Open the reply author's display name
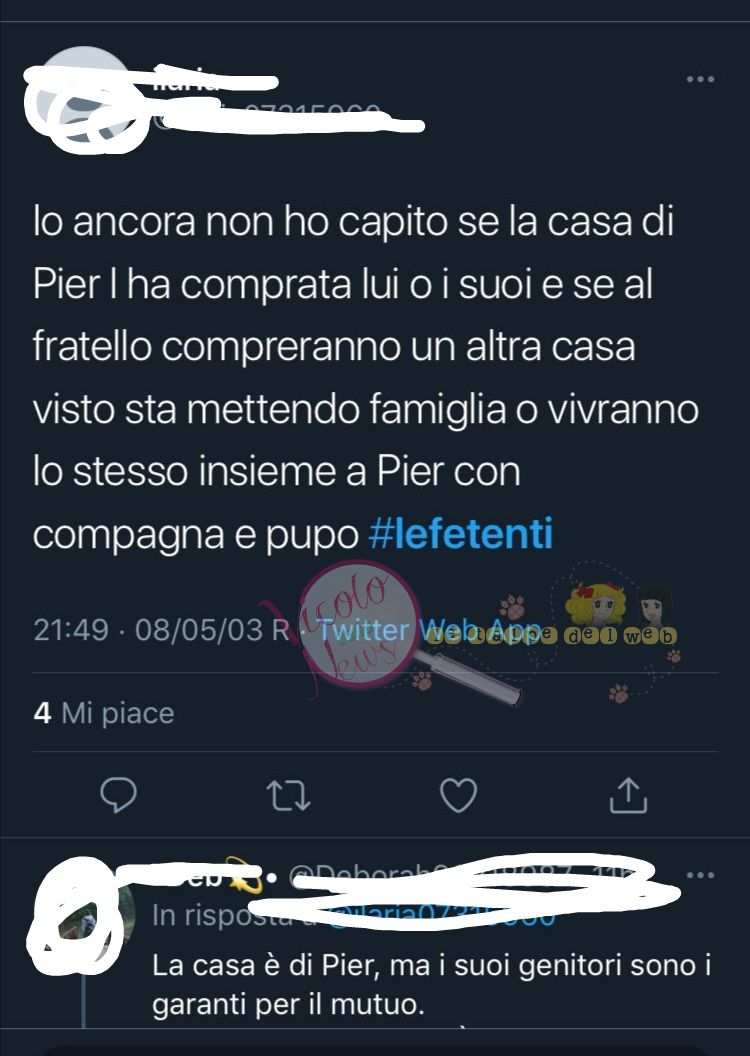This screenshot has height=1056, width=750. click(x=202, y=876)
